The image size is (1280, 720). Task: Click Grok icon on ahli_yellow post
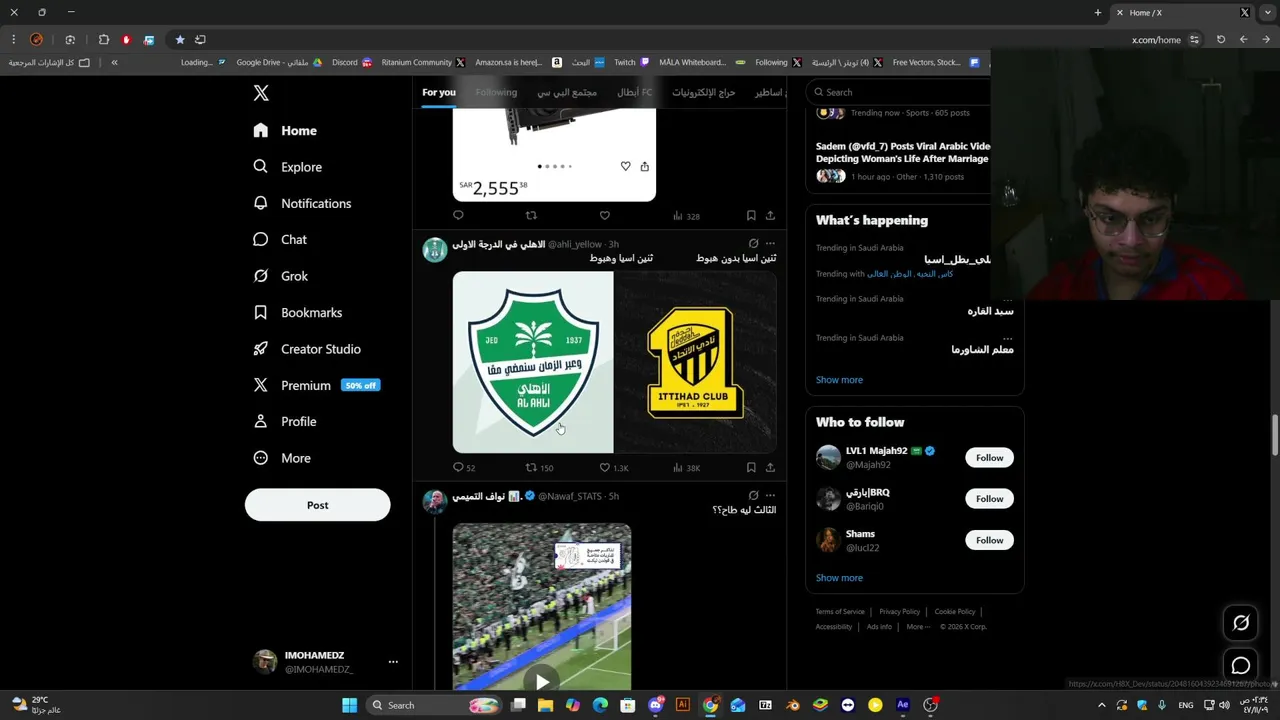point(753,243)
